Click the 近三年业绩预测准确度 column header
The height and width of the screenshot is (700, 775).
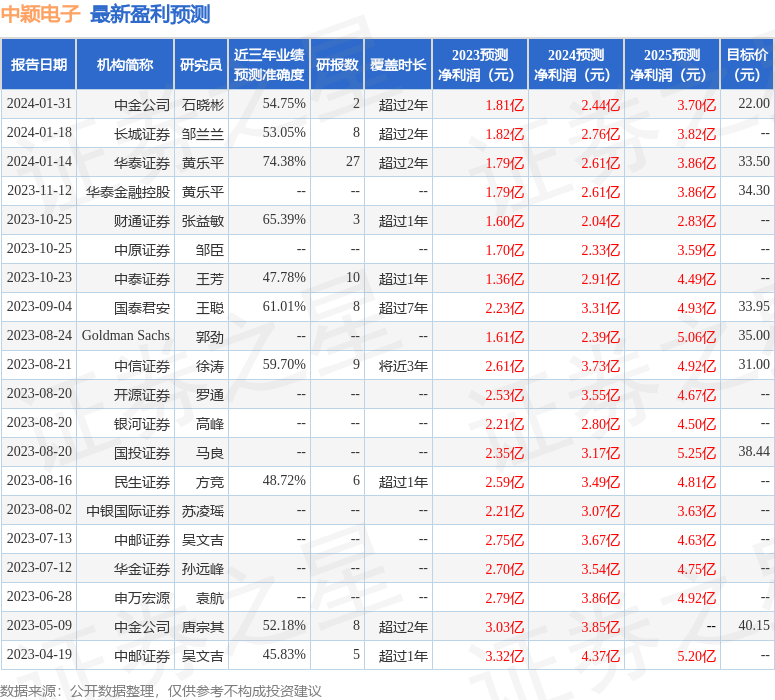point(269,65)
